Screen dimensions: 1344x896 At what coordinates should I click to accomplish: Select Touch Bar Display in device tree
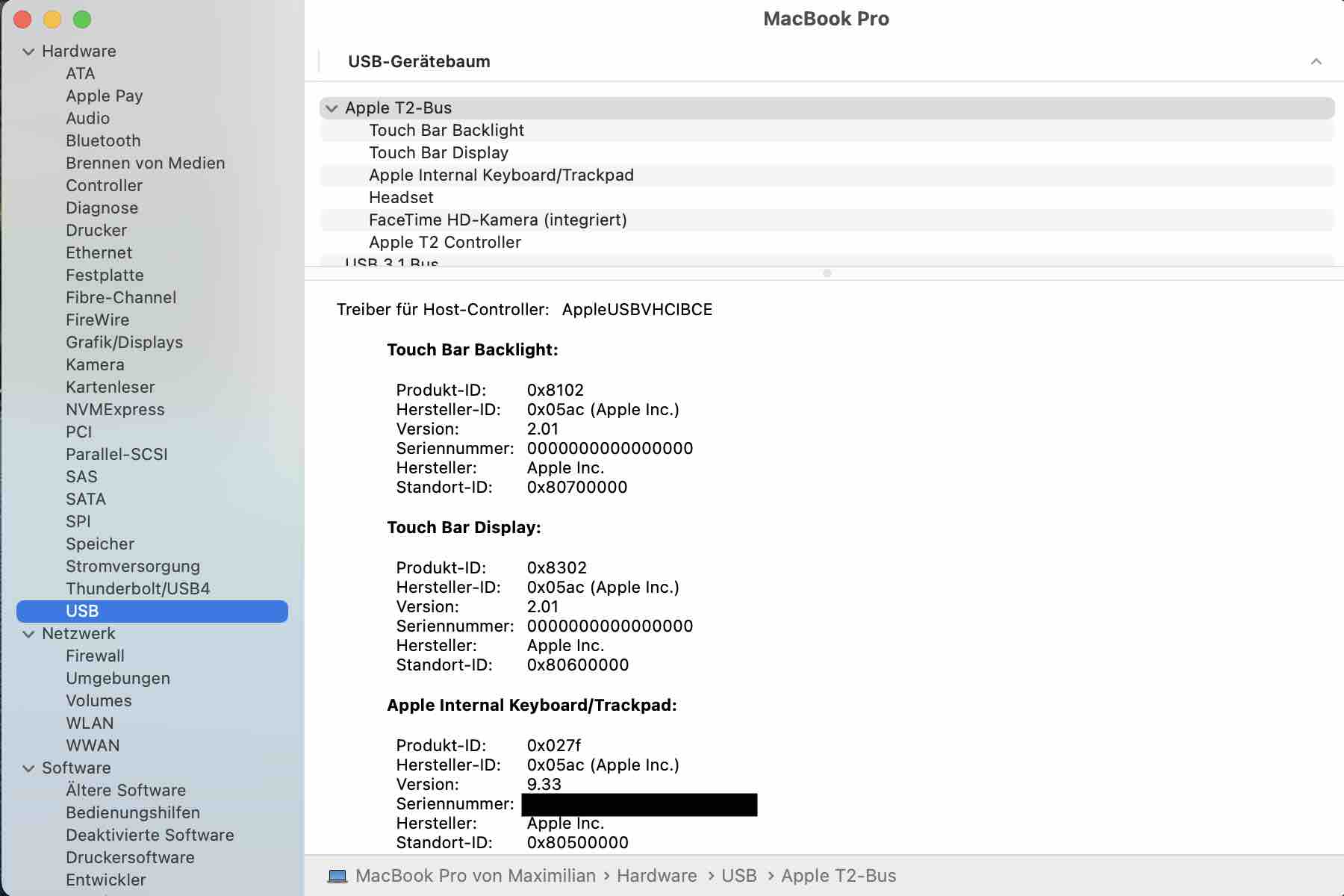point(827,153)
